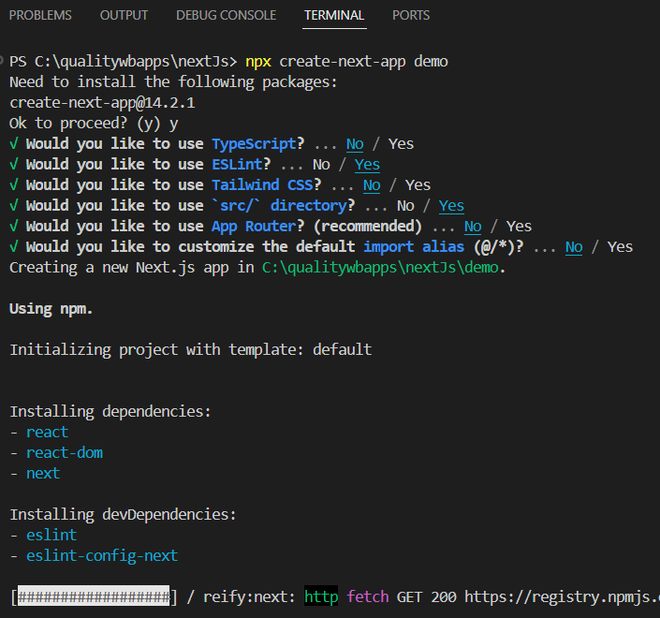Click the registry.npmjs URL in the last line
Screen dimensions: 660x618
[x=562, y=597]
